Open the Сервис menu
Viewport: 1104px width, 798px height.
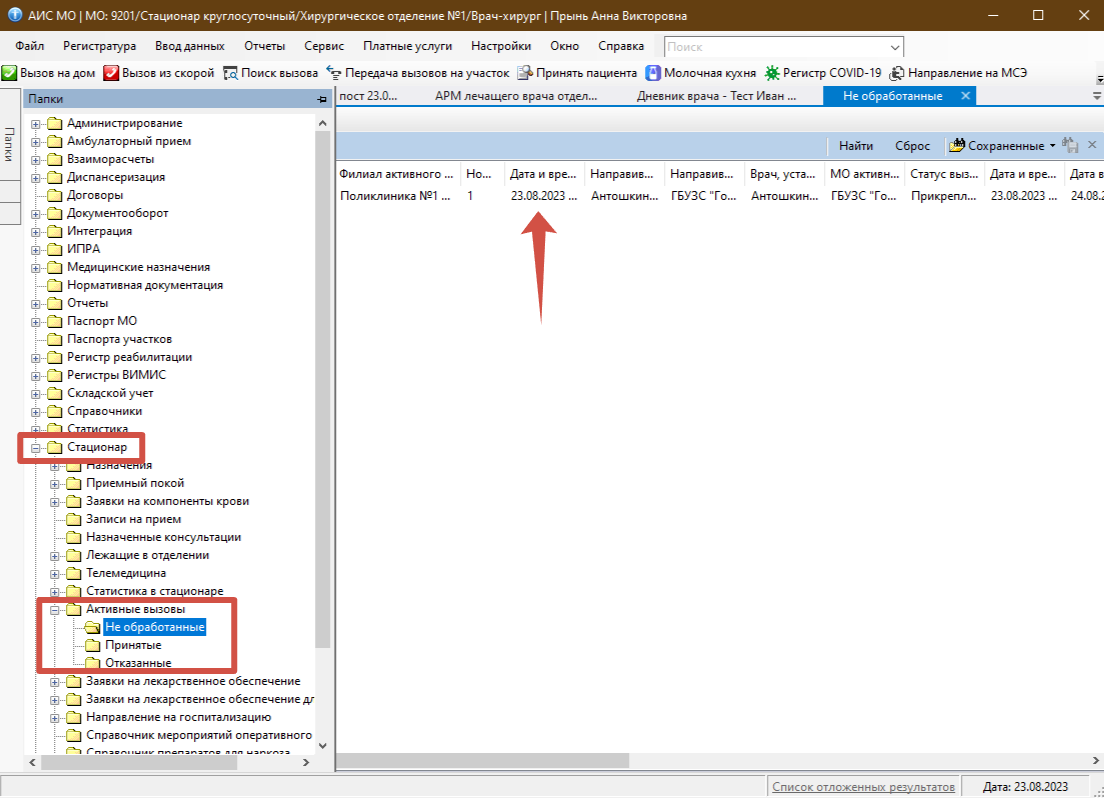click(x=324, y=46)
